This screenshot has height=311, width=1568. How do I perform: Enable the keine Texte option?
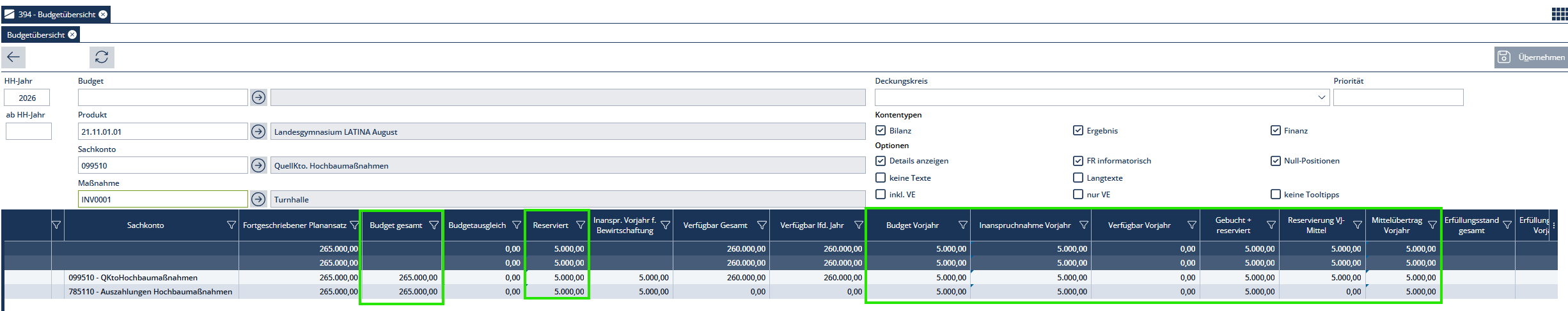tap(881, 178)
